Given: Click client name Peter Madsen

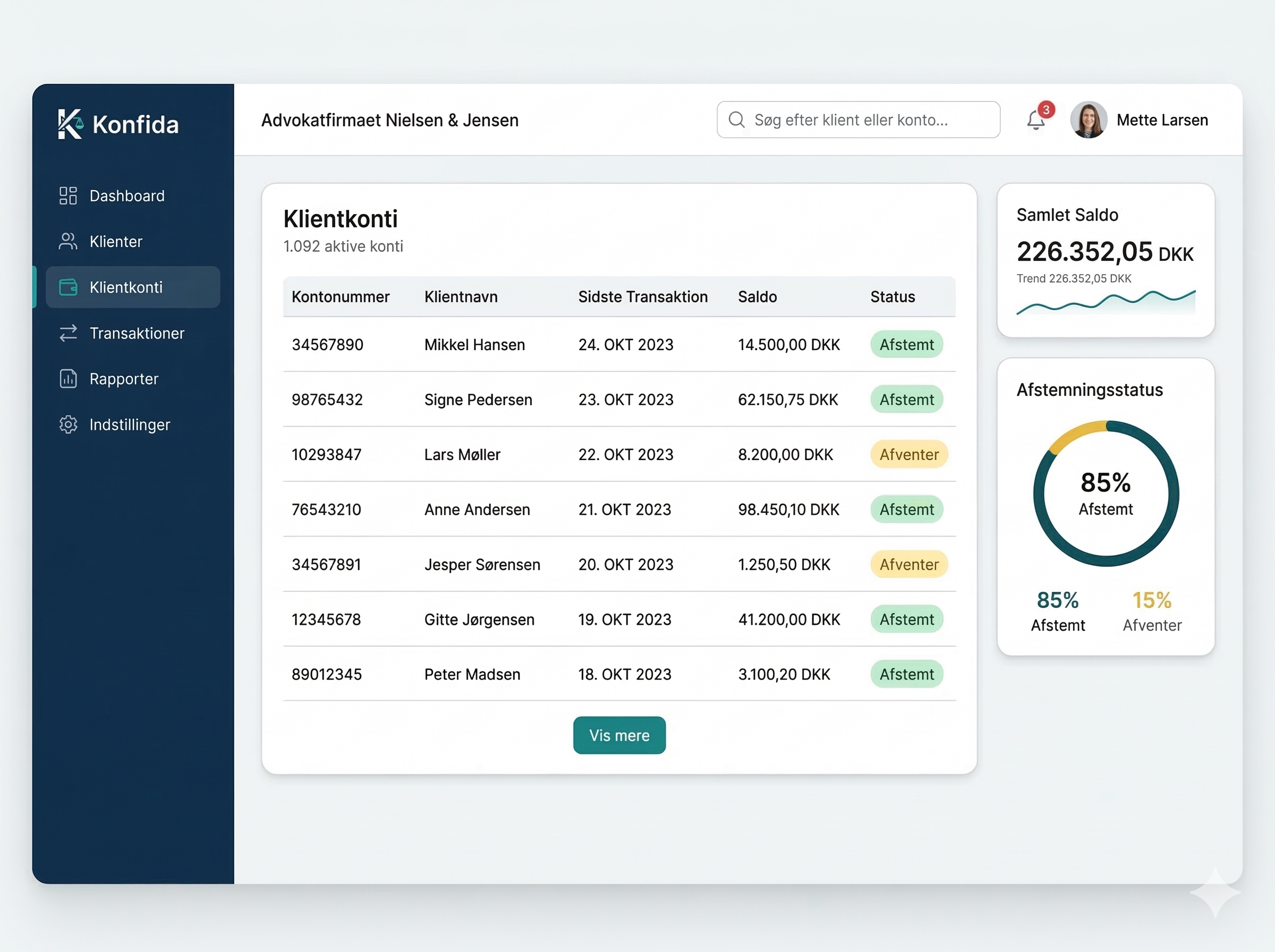Looking at the screenshot, I should click(x=472, y=674).
